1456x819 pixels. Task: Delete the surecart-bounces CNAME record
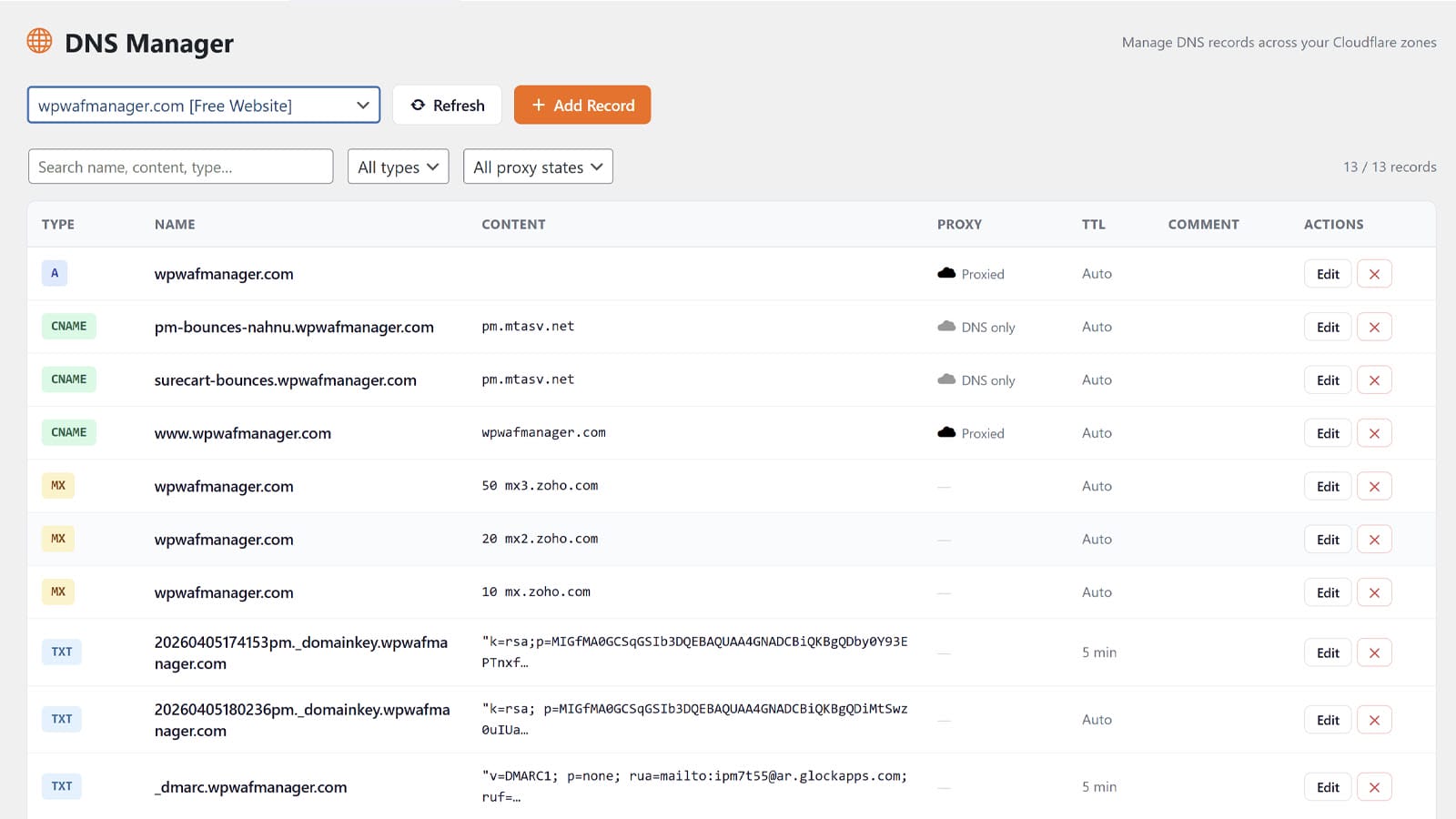[x=1374, y=380]
